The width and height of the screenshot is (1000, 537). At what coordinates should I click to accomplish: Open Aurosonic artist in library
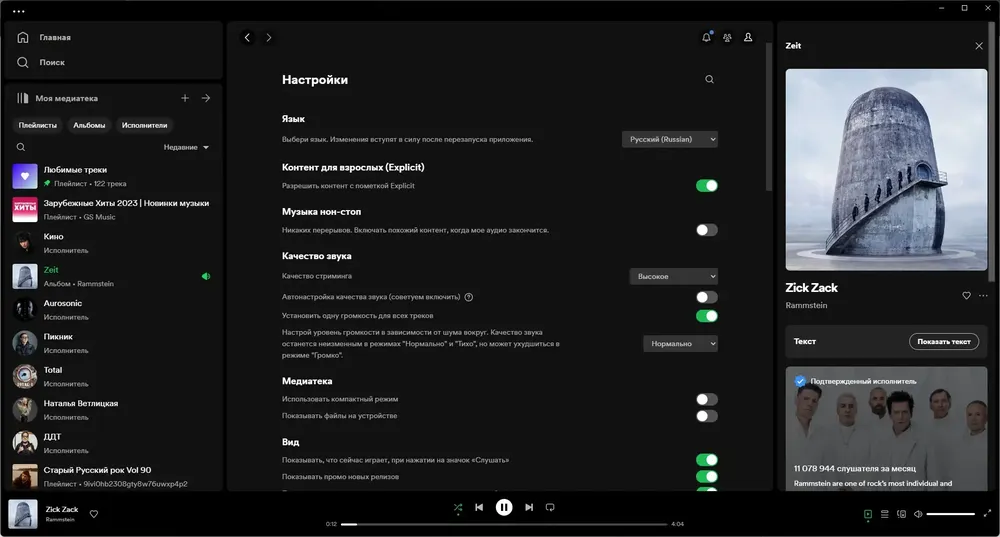pos(114,310)
